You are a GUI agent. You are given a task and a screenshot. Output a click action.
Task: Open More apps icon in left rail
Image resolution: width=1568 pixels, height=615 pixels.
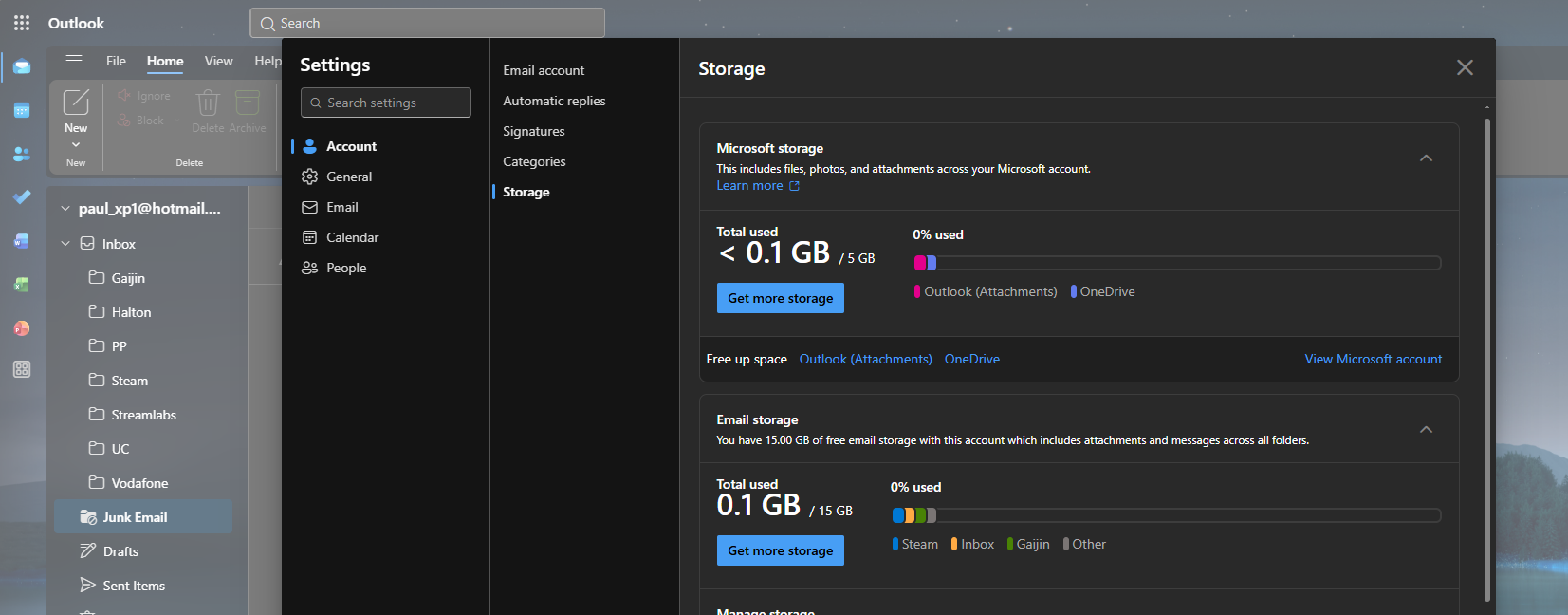tap(22, 369)
